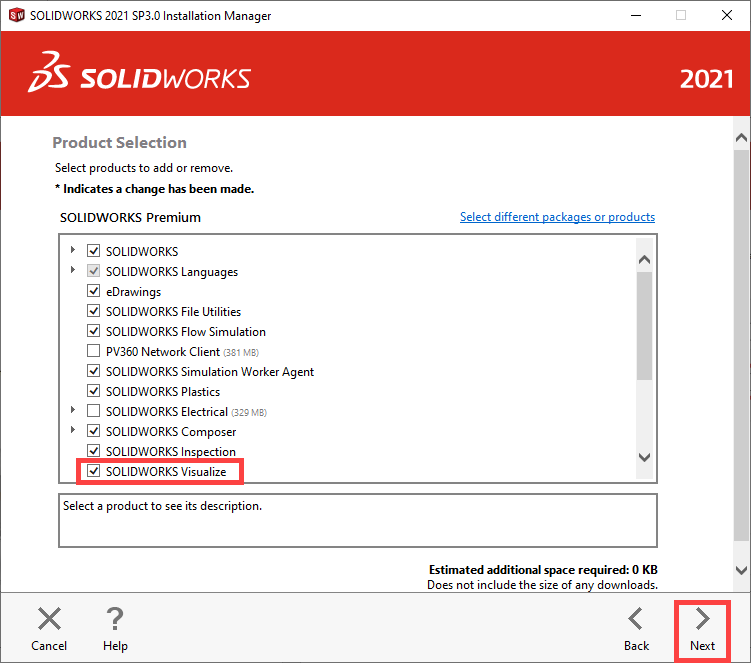
Task: Close the Installation Manager window
Action: (x=727, y=15)
